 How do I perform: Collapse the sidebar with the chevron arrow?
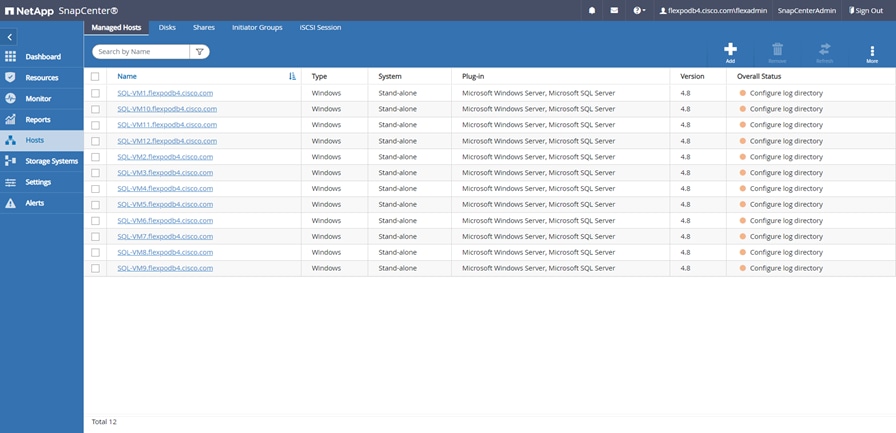pyautogui.click(x=10, y=37)
